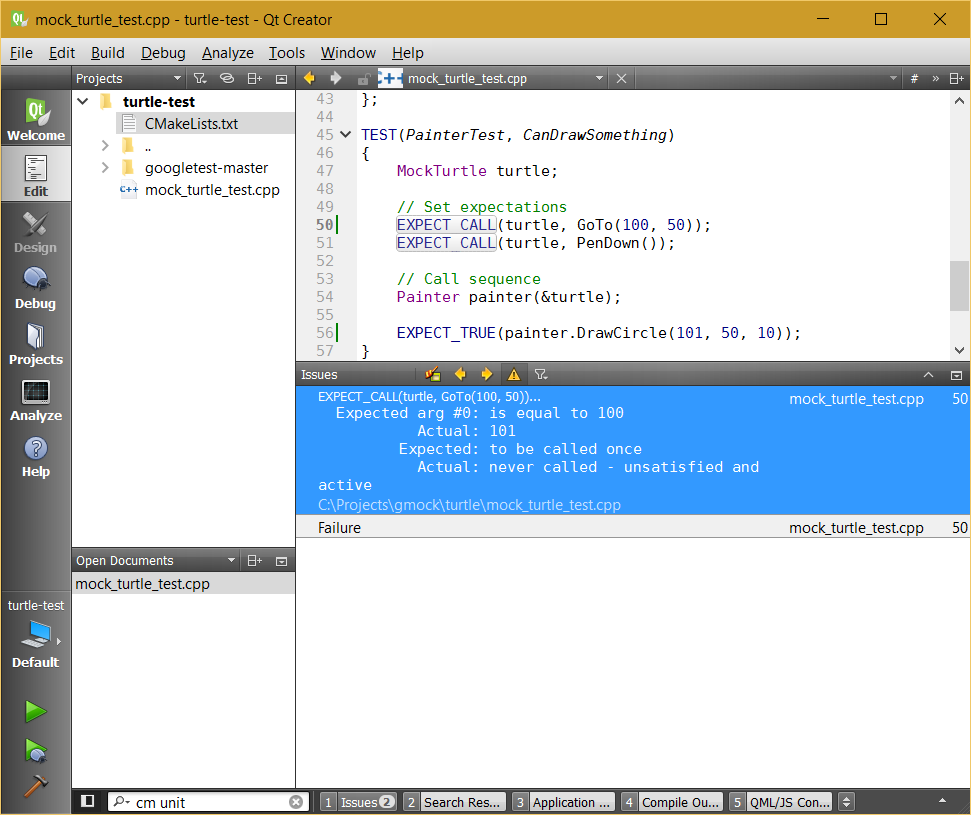The width and height of the screenshot is (971, 815).
Task: Select mock_turtle_test.cpp in the project tree
Action: 212,190
